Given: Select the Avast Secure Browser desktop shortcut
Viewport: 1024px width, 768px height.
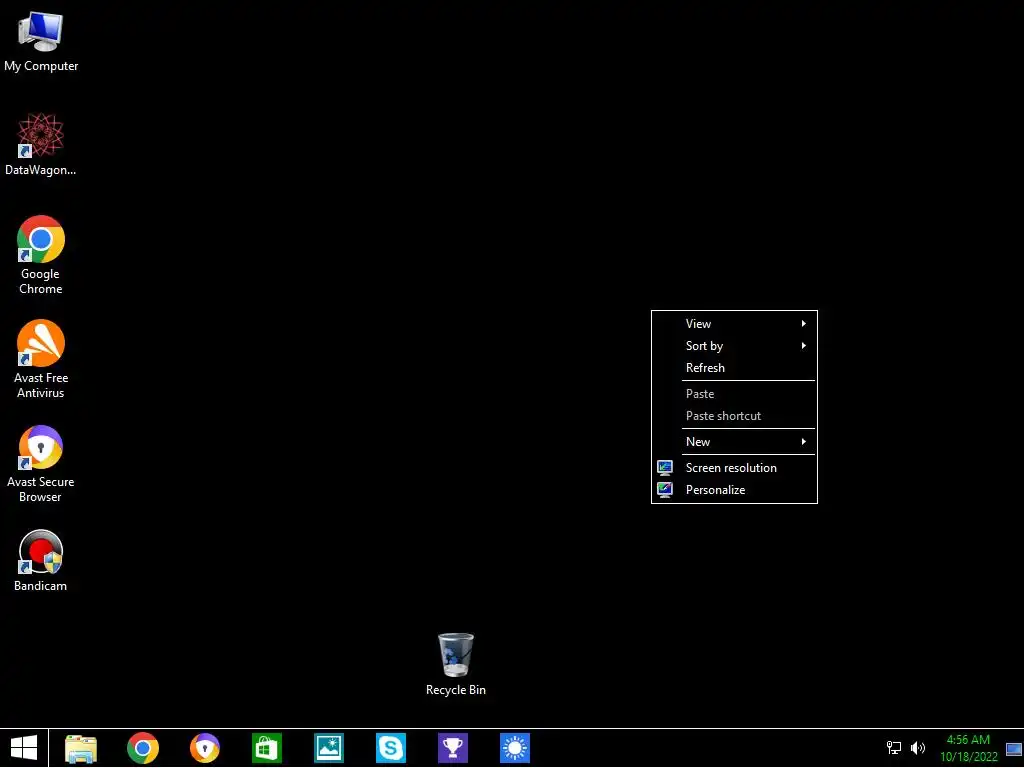Looking at the screenshot, I should coord(40,463).
